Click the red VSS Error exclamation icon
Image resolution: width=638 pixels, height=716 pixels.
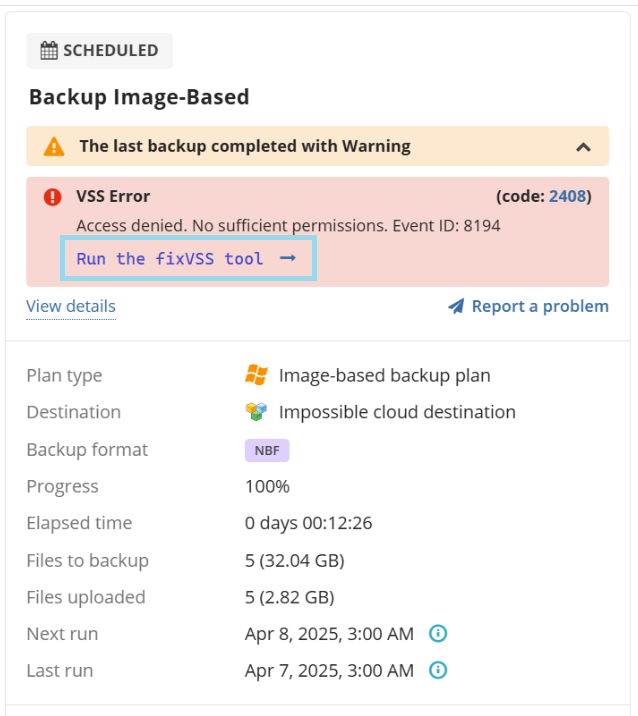pos(53,197)
